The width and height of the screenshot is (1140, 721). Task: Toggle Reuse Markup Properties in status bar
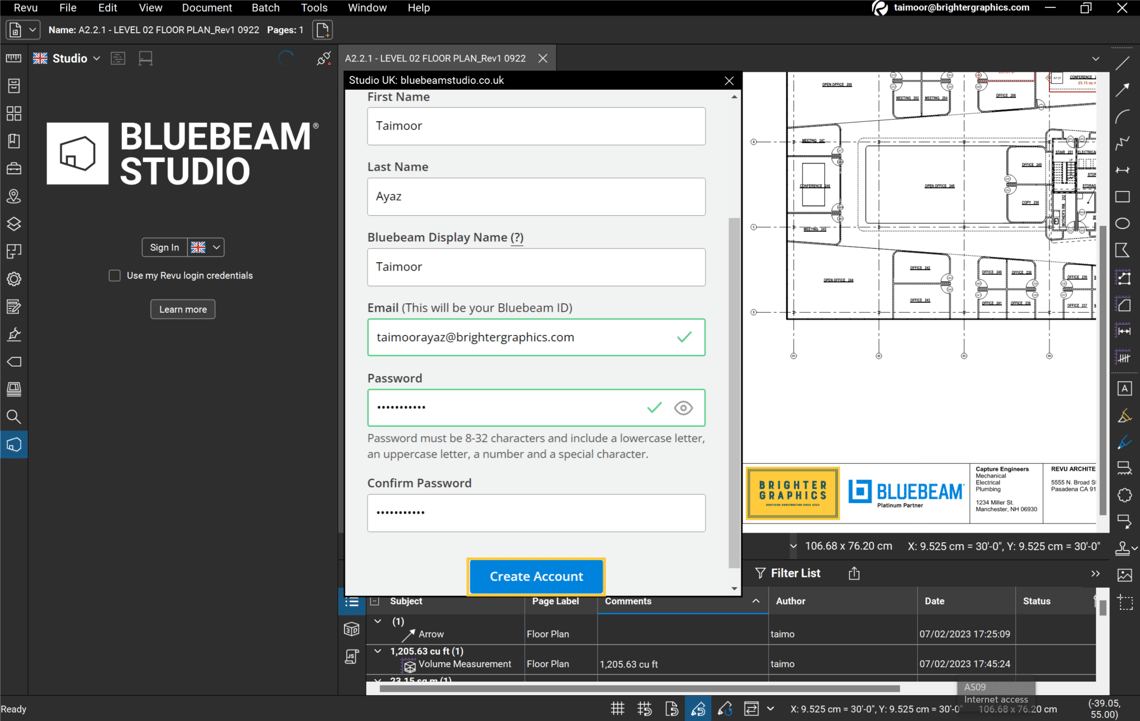click(x=725, y=709)
